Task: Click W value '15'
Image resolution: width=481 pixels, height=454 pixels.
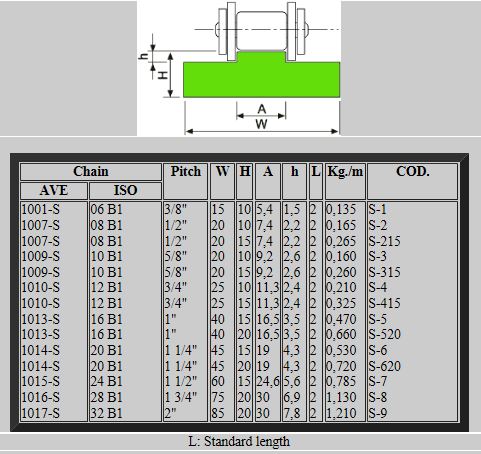Action: [x=218, y=209]
